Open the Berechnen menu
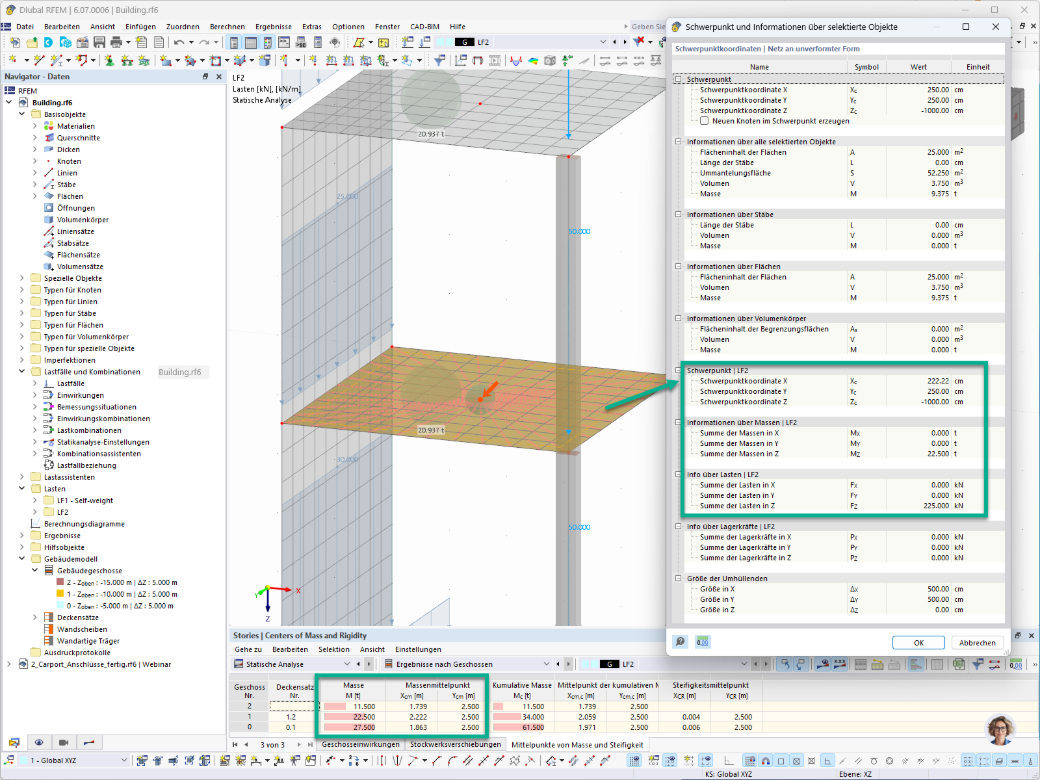The width and height of the screenshot is (1040, 780). point(227,27)
